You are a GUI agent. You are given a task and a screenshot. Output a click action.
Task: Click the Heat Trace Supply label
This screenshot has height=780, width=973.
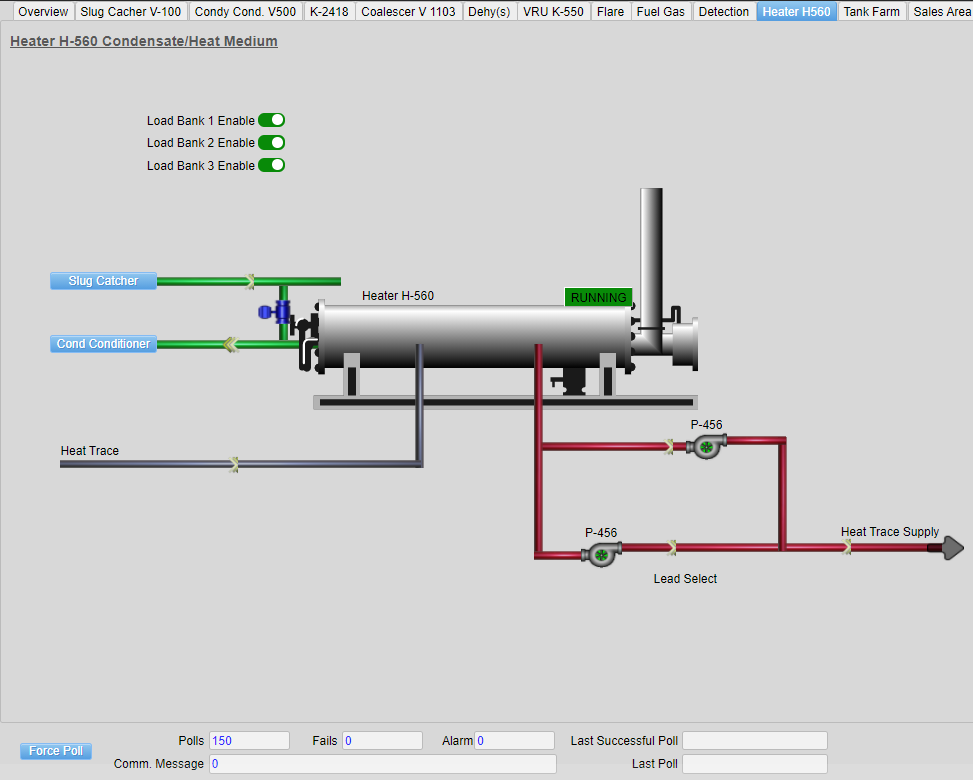coord(890,532)
